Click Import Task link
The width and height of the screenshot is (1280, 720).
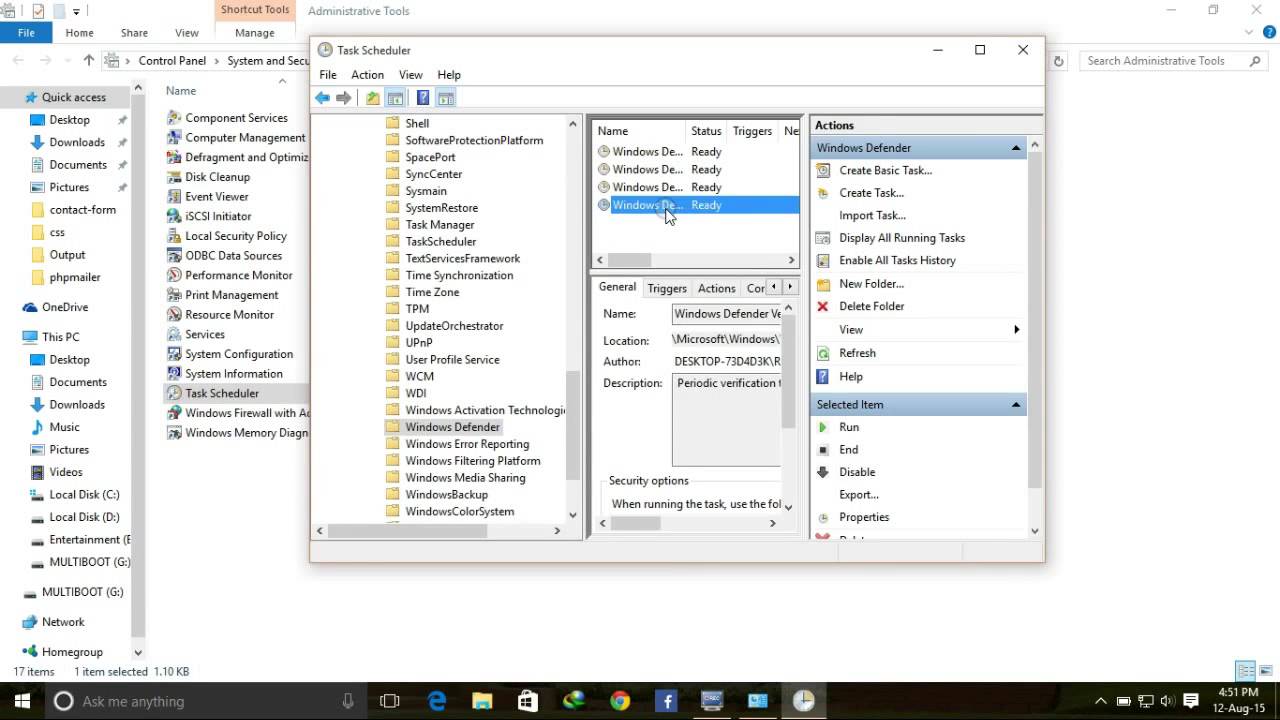[872, 215]
